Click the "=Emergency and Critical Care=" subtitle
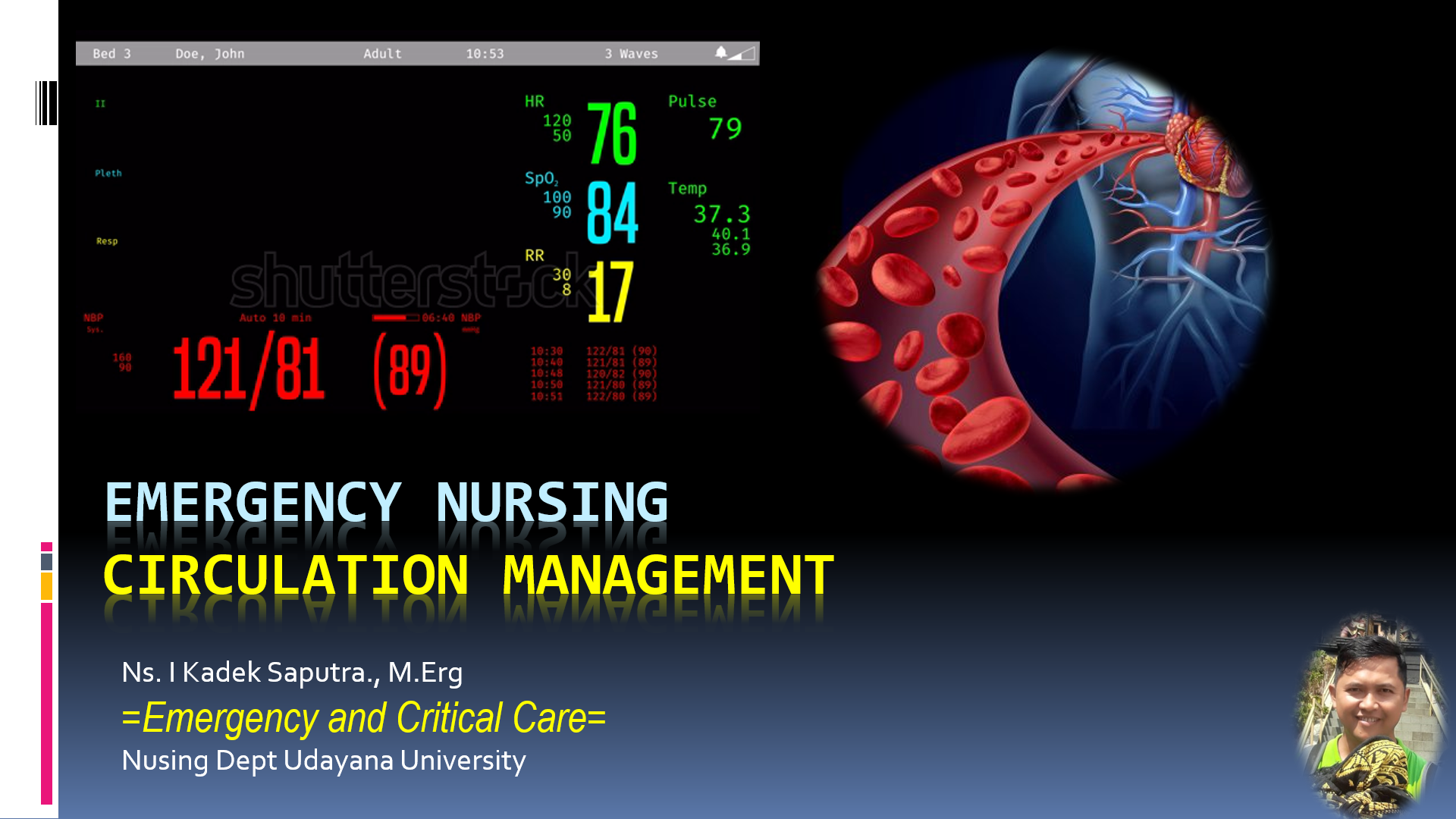This screenshot has height=819, width=1456. pyautogui.click(x=364, y=717)
